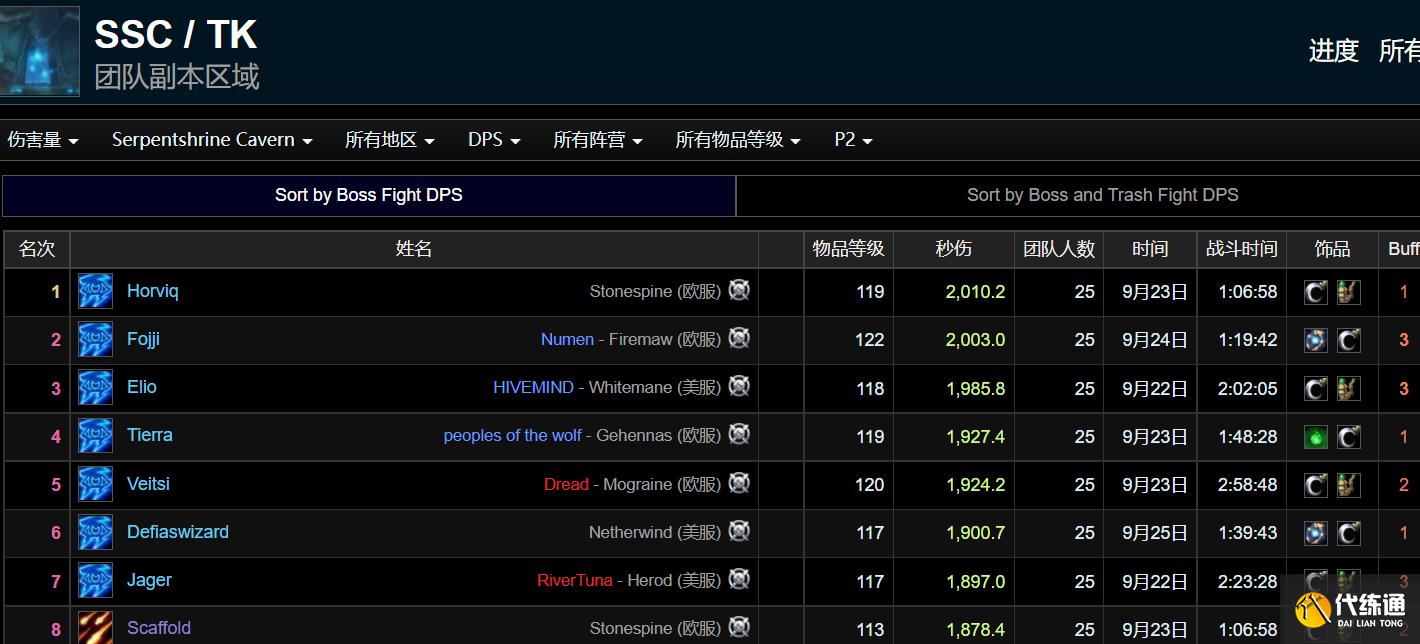
Task: Click the server region icon in Elio's row
Action: tap(739, 386)
